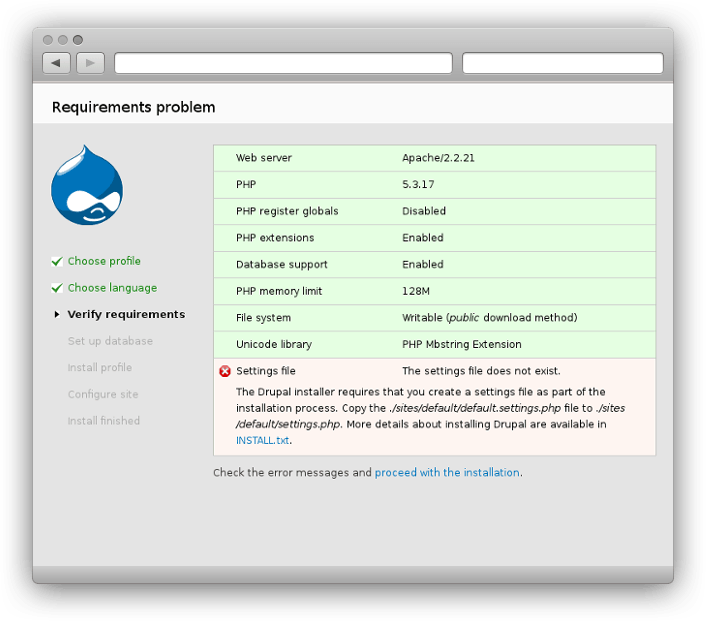Focus the browser search field

point(563,63)
